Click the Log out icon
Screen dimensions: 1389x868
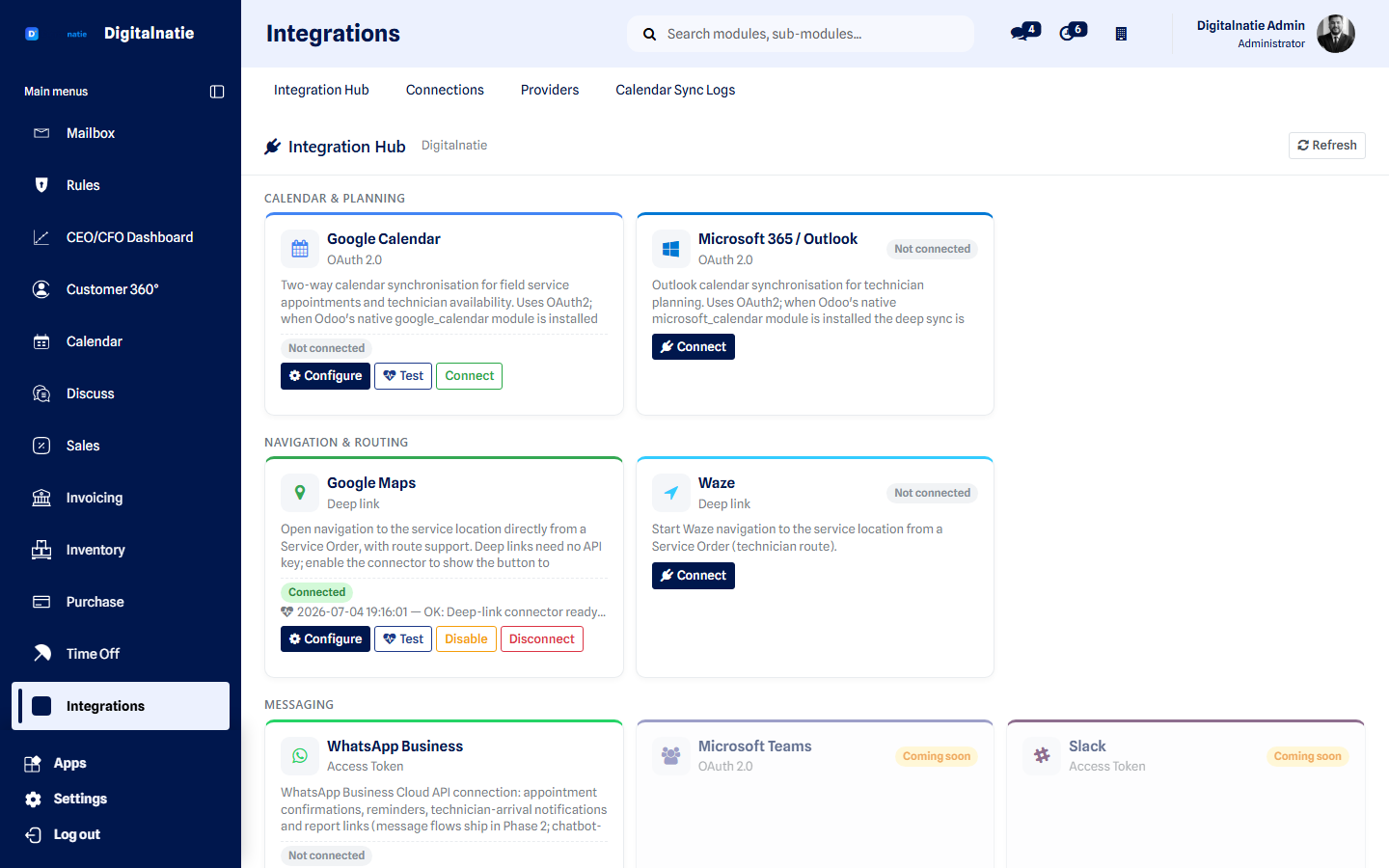(x=33, y=835)
